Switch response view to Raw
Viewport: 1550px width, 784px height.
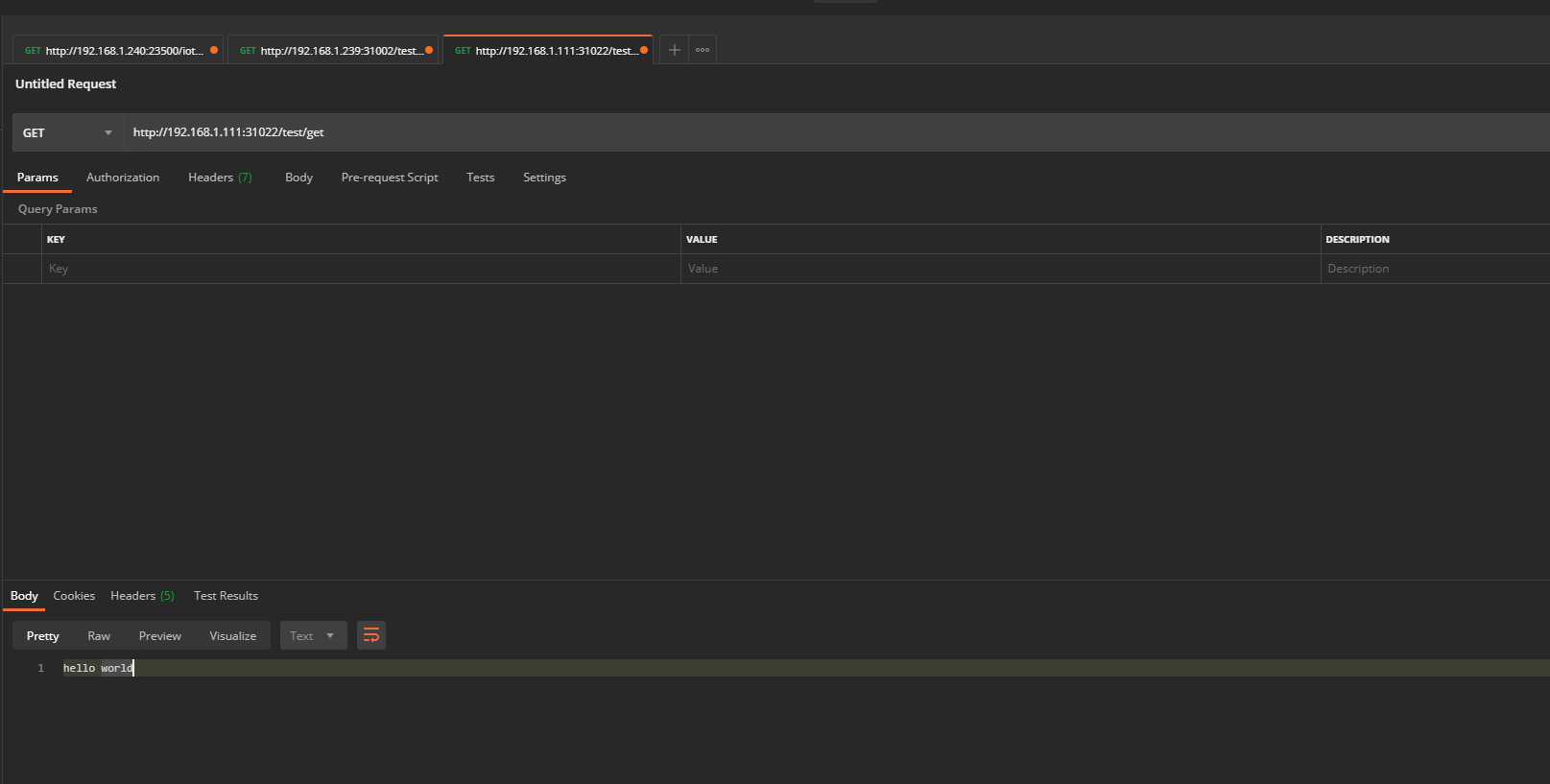[x=99, y=635]
